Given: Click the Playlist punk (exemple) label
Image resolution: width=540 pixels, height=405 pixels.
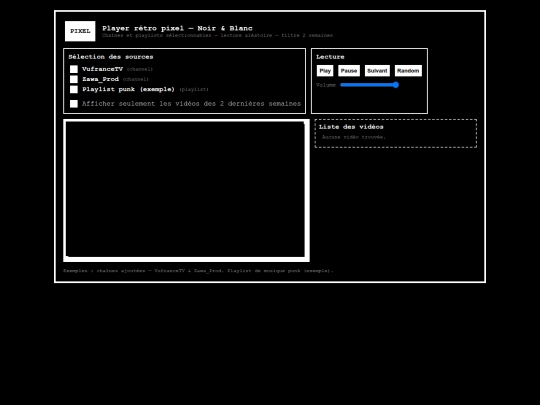Looking at the screenshot, I should (128, 90).
